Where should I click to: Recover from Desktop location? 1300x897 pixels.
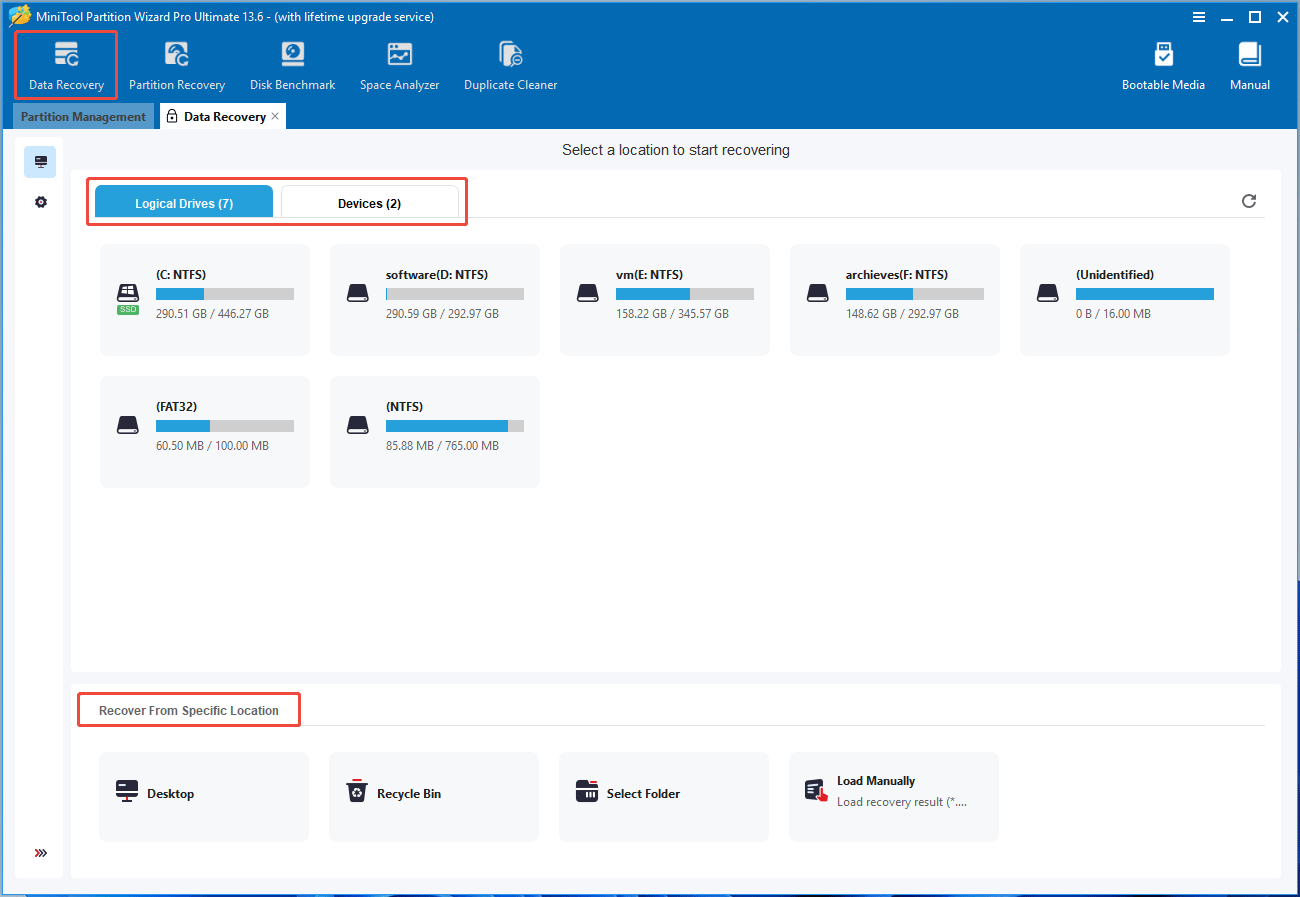coord(204,797)
